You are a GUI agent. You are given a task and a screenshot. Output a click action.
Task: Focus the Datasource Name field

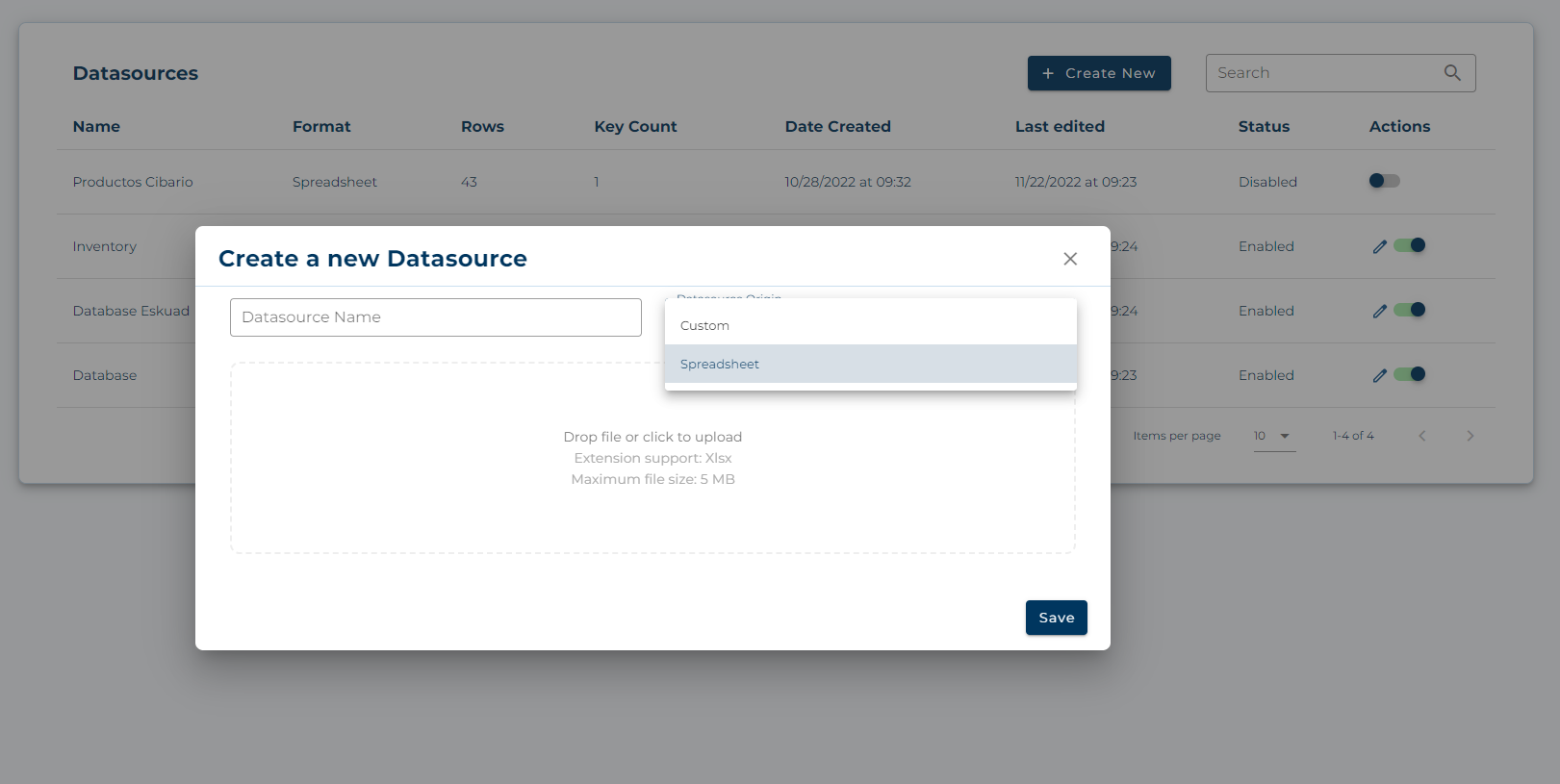point(435,317)
